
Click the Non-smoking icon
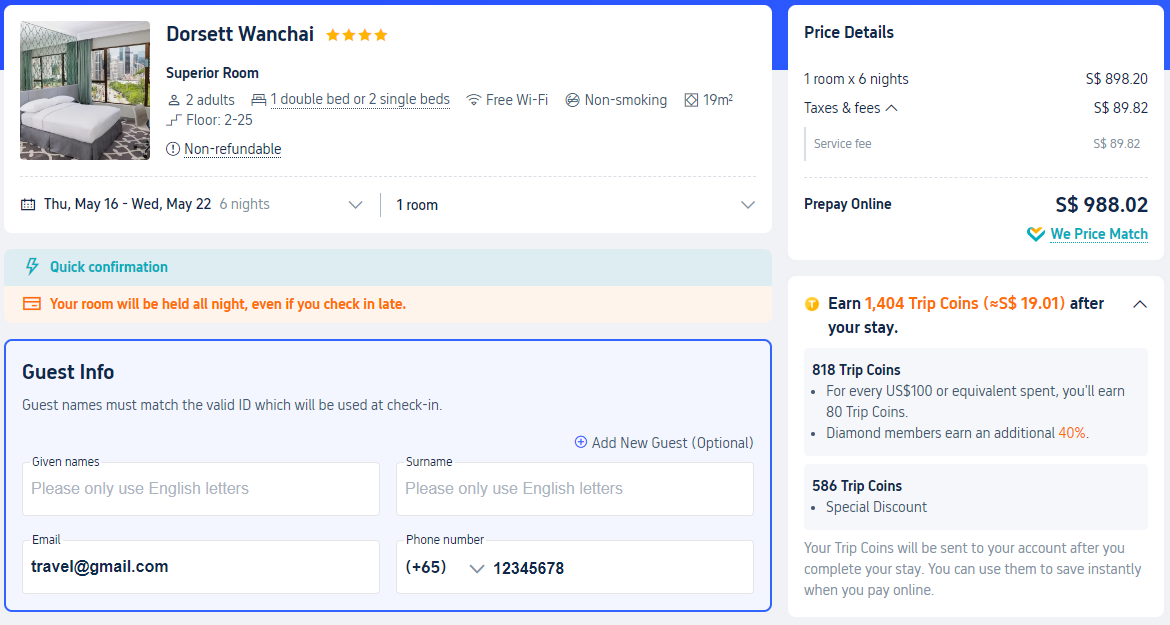click(572, 100)
